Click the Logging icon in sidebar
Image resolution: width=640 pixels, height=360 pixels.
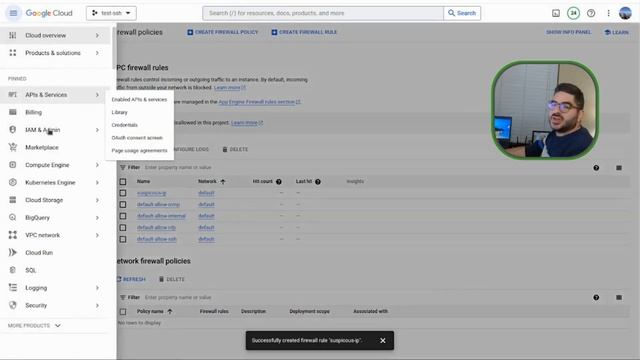pyautogui.click(x=13, y=288)
